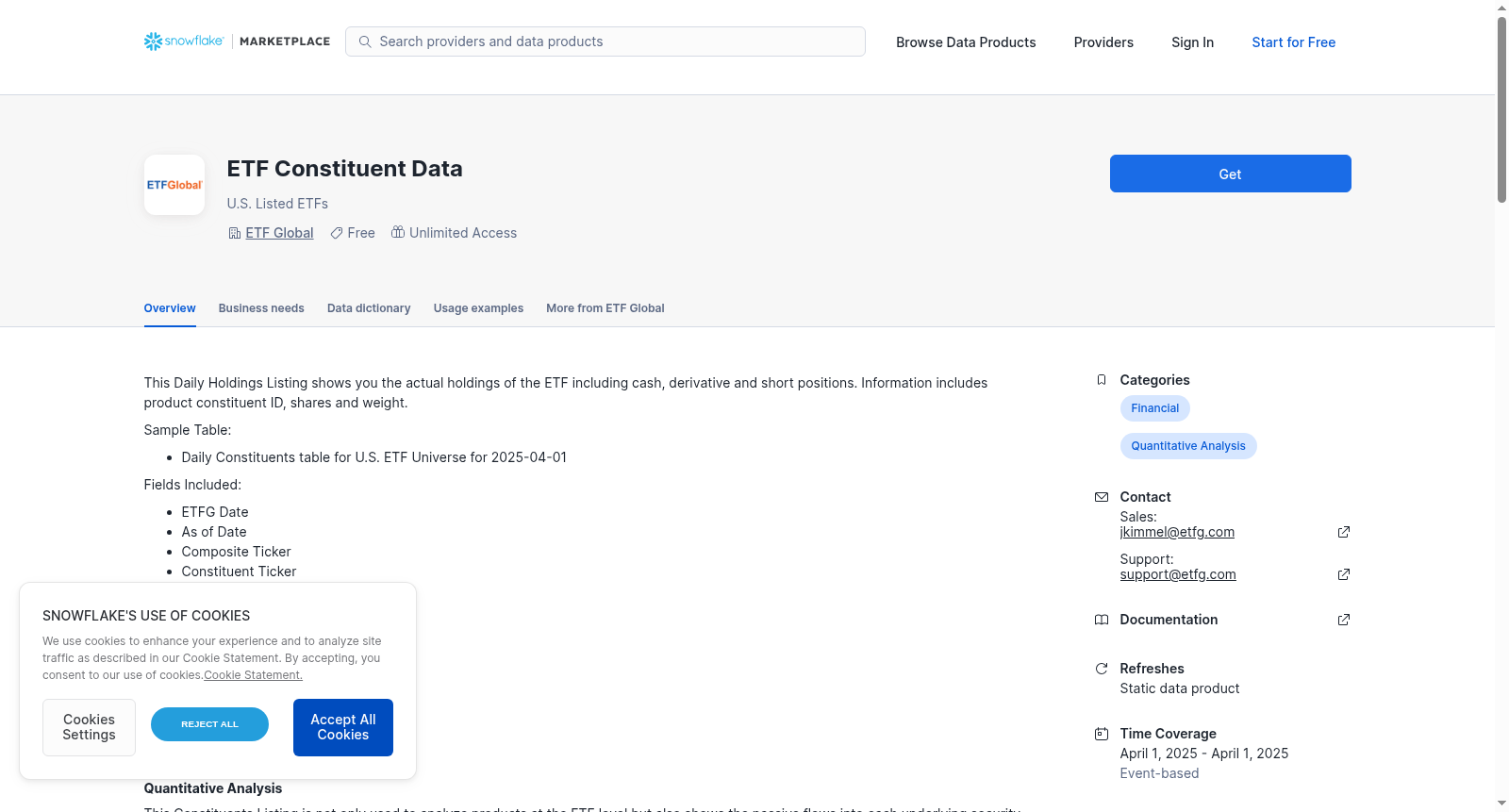Click the Quantitative Analysis section heading

coord(213,788)
